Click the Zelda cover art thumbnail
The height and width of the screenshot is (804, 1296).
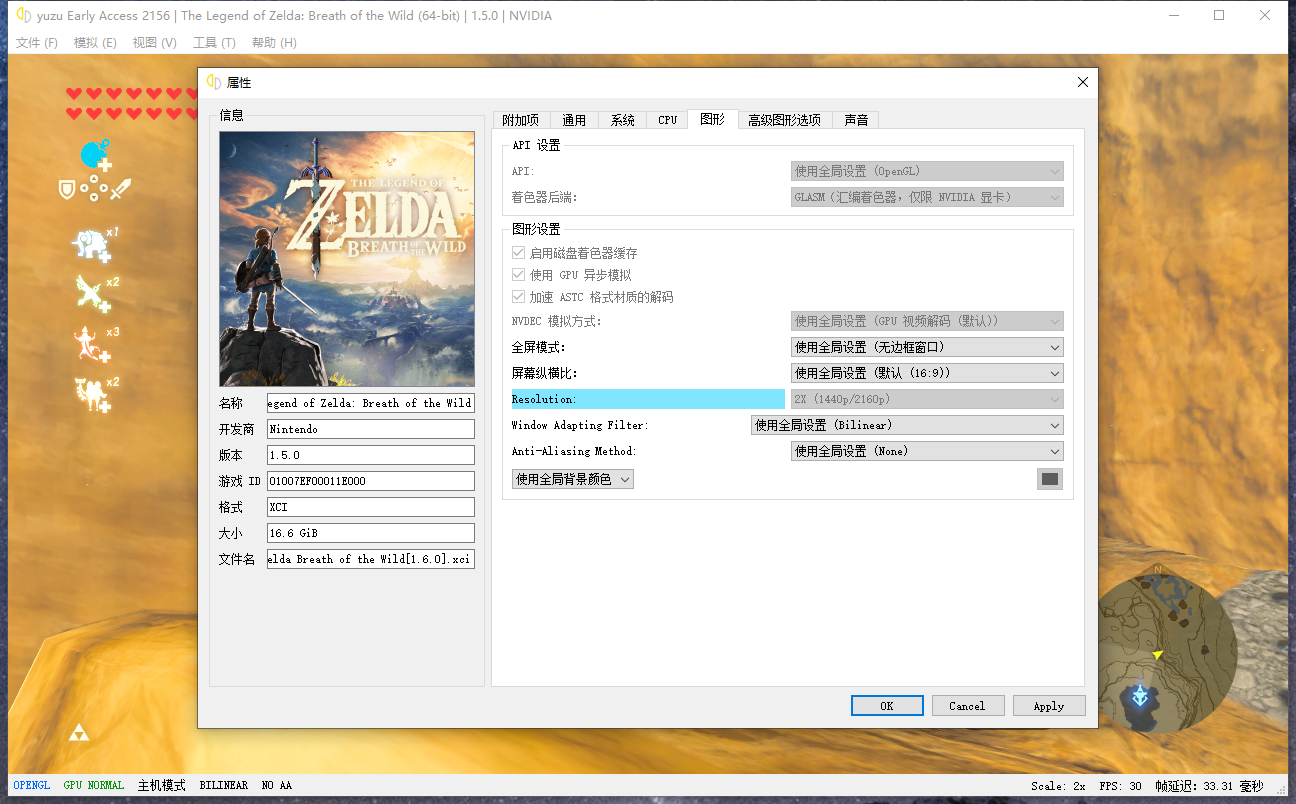click(347, 259)
